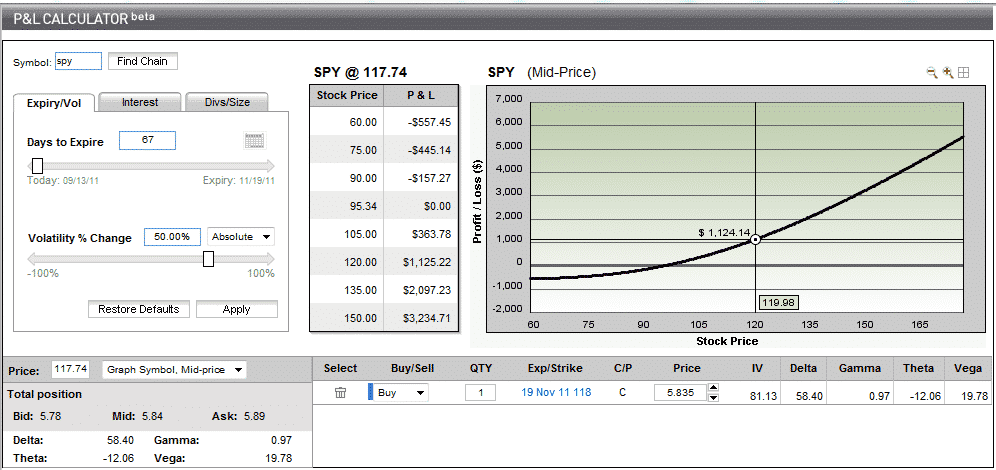This screenshot has height=470, width=996.
Task: Click the Delta column header
Action: coord(803,368)
